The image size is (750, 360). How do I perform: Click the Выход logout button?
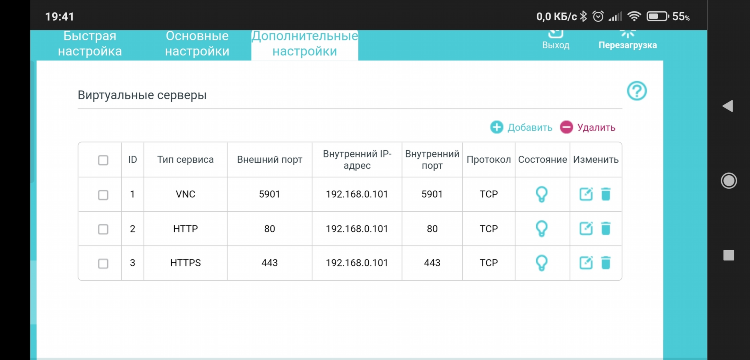(x=555, y=39)
